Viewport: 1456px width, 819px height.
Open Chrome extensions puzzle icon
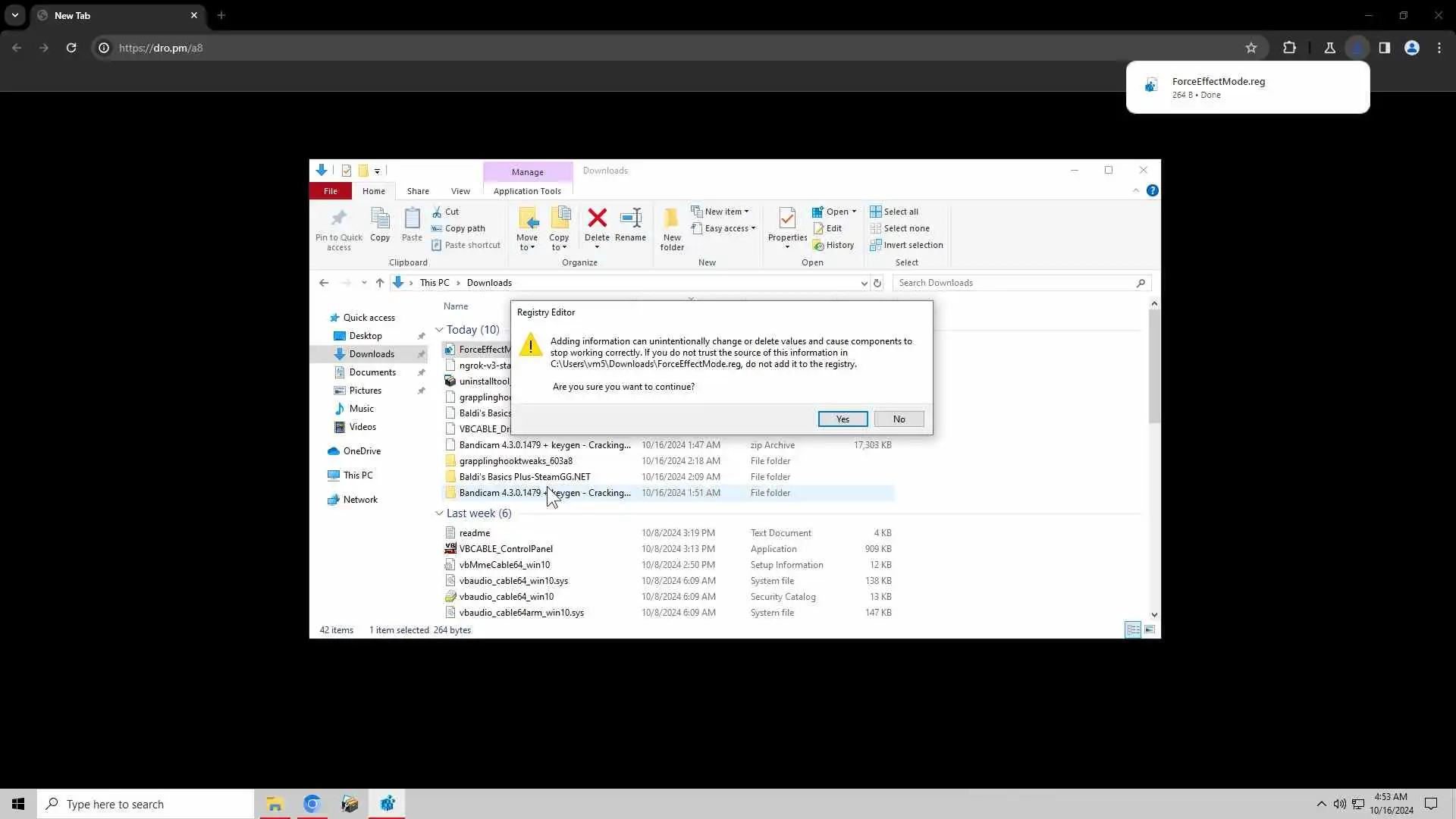click(x=1289, y=48)
